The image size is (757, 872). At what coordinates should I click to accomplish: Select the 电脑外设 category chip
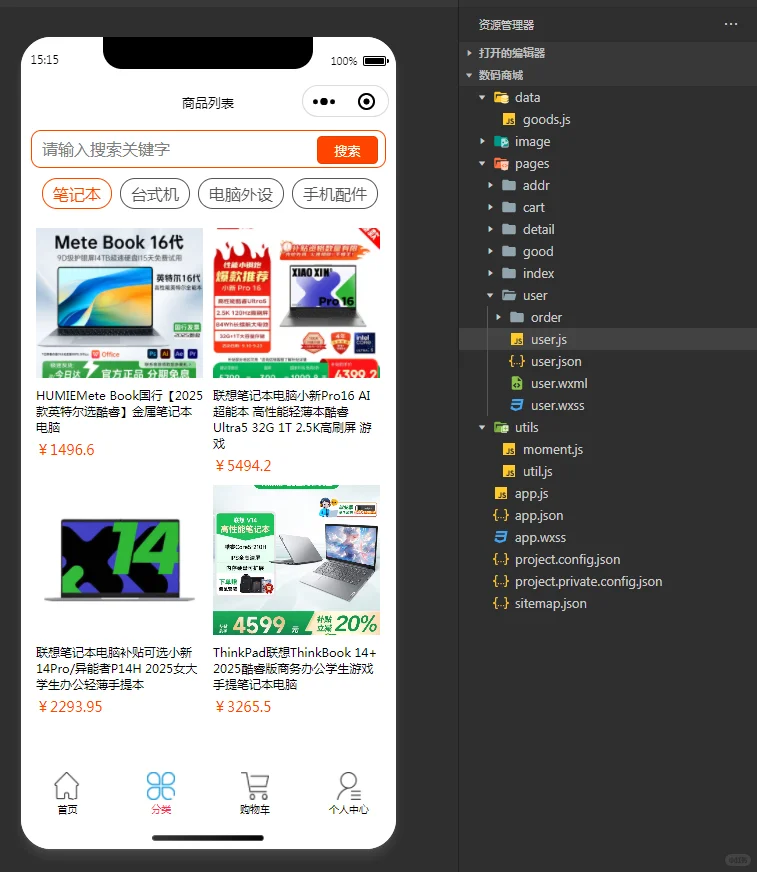click(x=241, y=194)
